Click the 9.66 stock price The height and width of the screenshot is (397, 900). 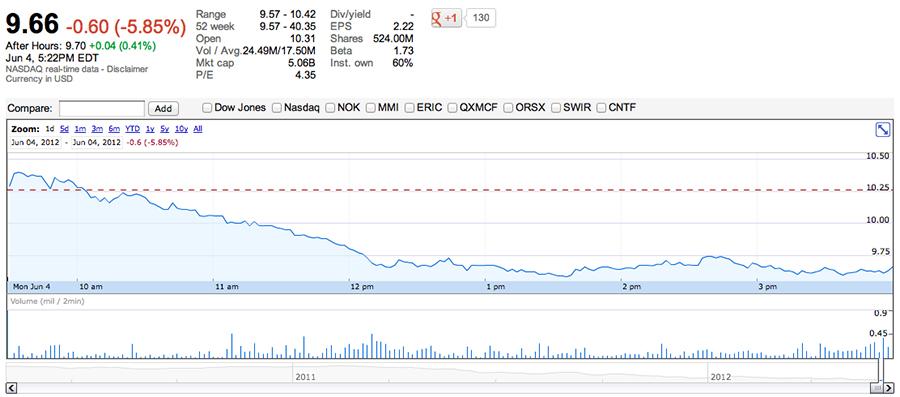coord(32,25)
